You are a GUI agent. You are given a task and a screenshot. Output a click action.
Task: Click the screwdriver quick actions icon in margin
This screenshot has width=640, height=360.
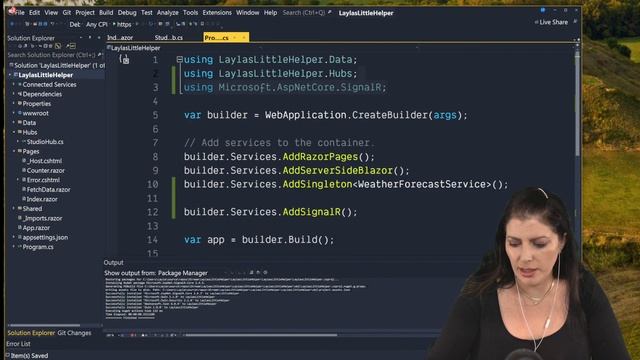click(124, 60)
